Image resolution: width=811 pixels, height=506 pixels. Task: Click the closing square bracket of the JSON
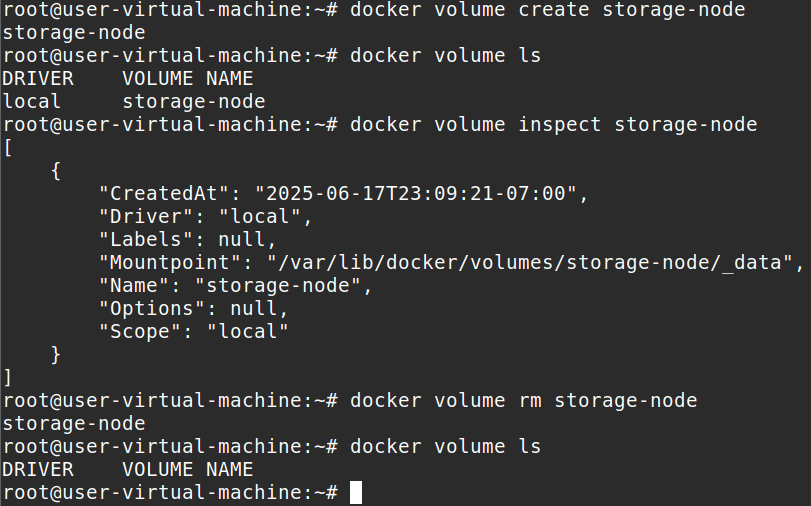9,378
